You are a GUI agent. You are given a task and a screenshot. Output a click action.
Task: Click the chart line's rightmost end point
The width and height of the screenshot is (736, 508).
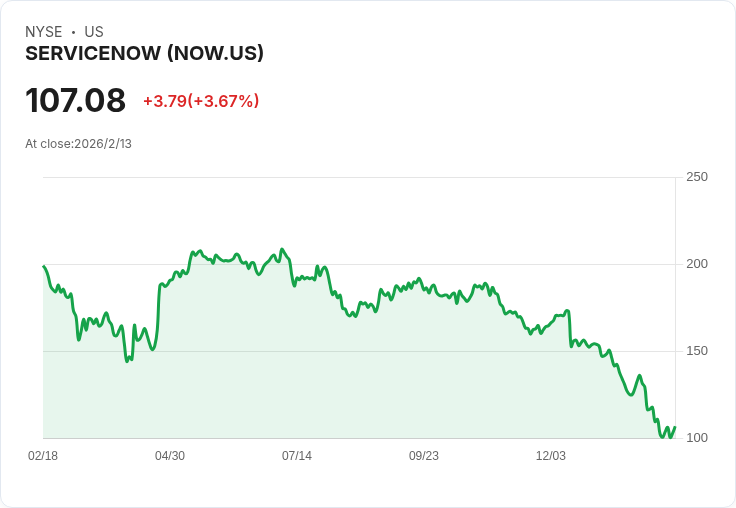point(675,428)
